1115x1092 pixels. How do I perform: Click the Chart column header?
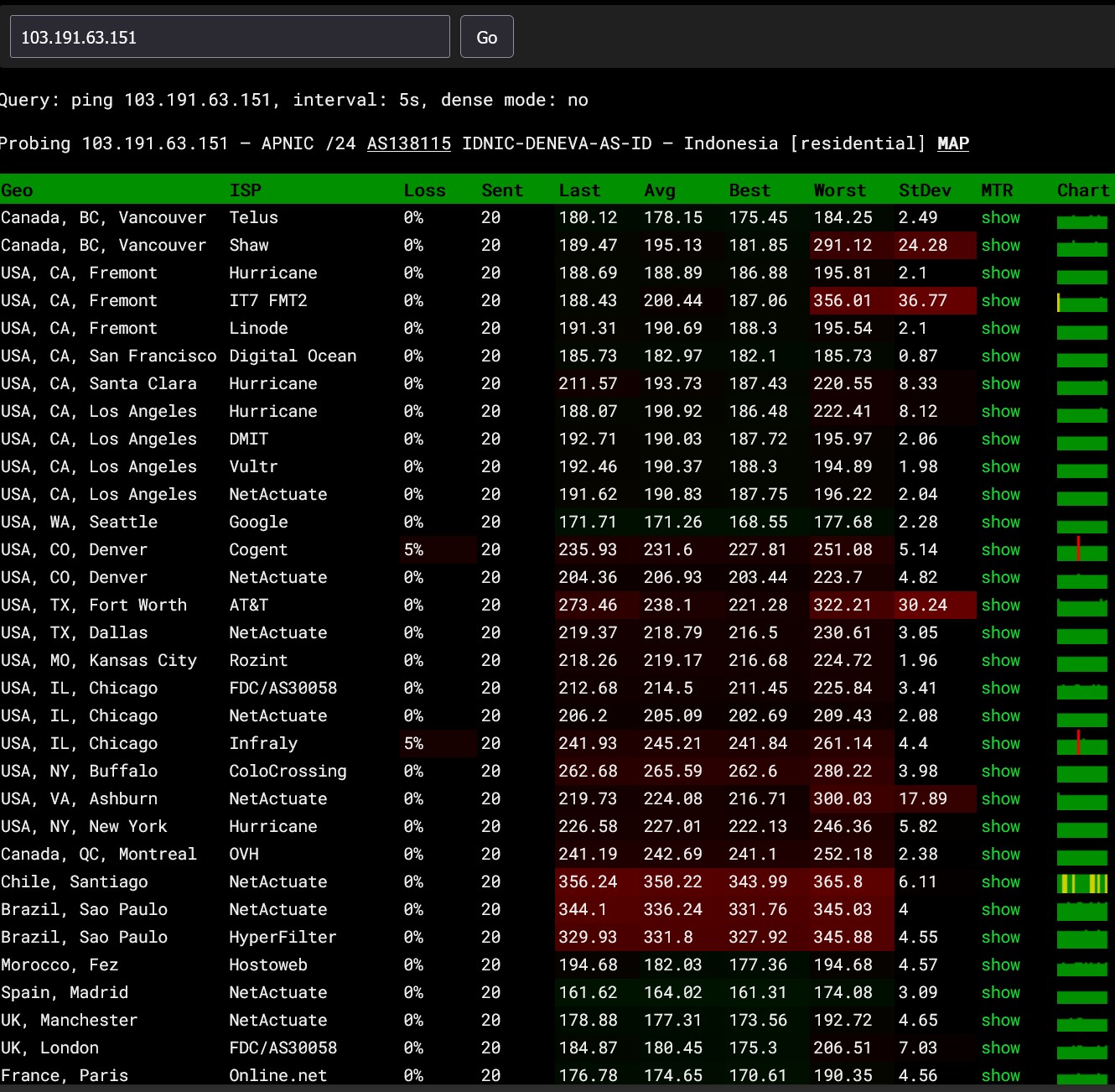click(1083, 190)
